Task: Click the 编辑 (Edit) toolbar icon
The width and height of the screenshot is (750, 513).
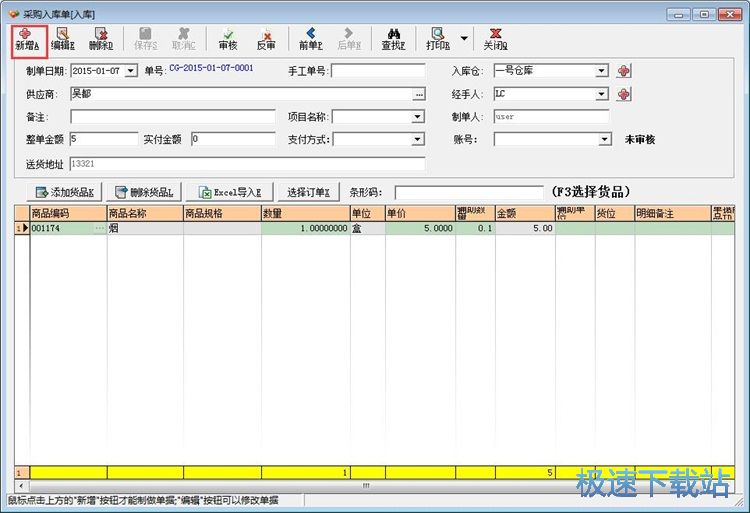Action: pos(63,39)
